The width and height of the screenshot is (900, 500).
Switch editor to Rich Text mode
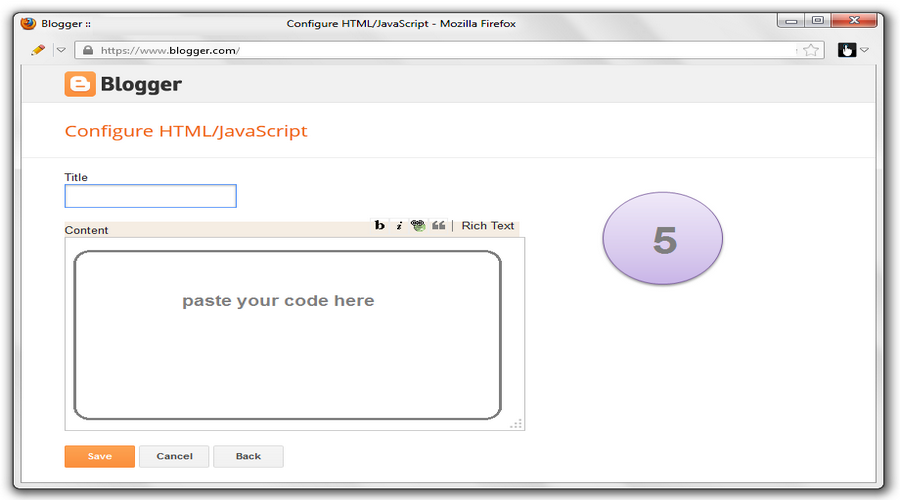pos(487,226)
